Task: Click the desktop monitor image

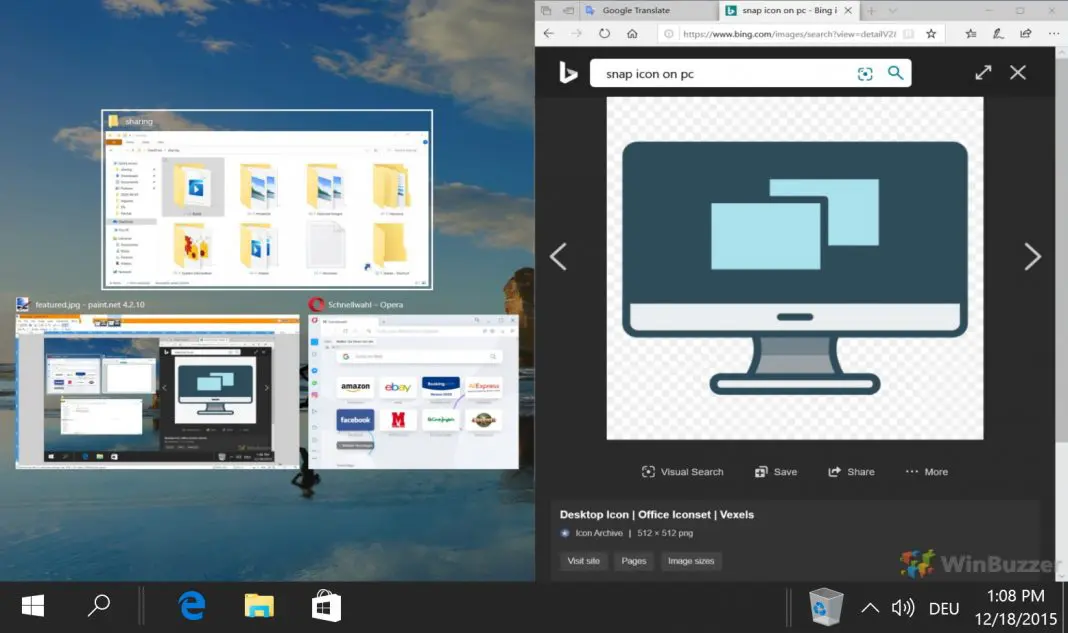Action: (x=795, y=268)
